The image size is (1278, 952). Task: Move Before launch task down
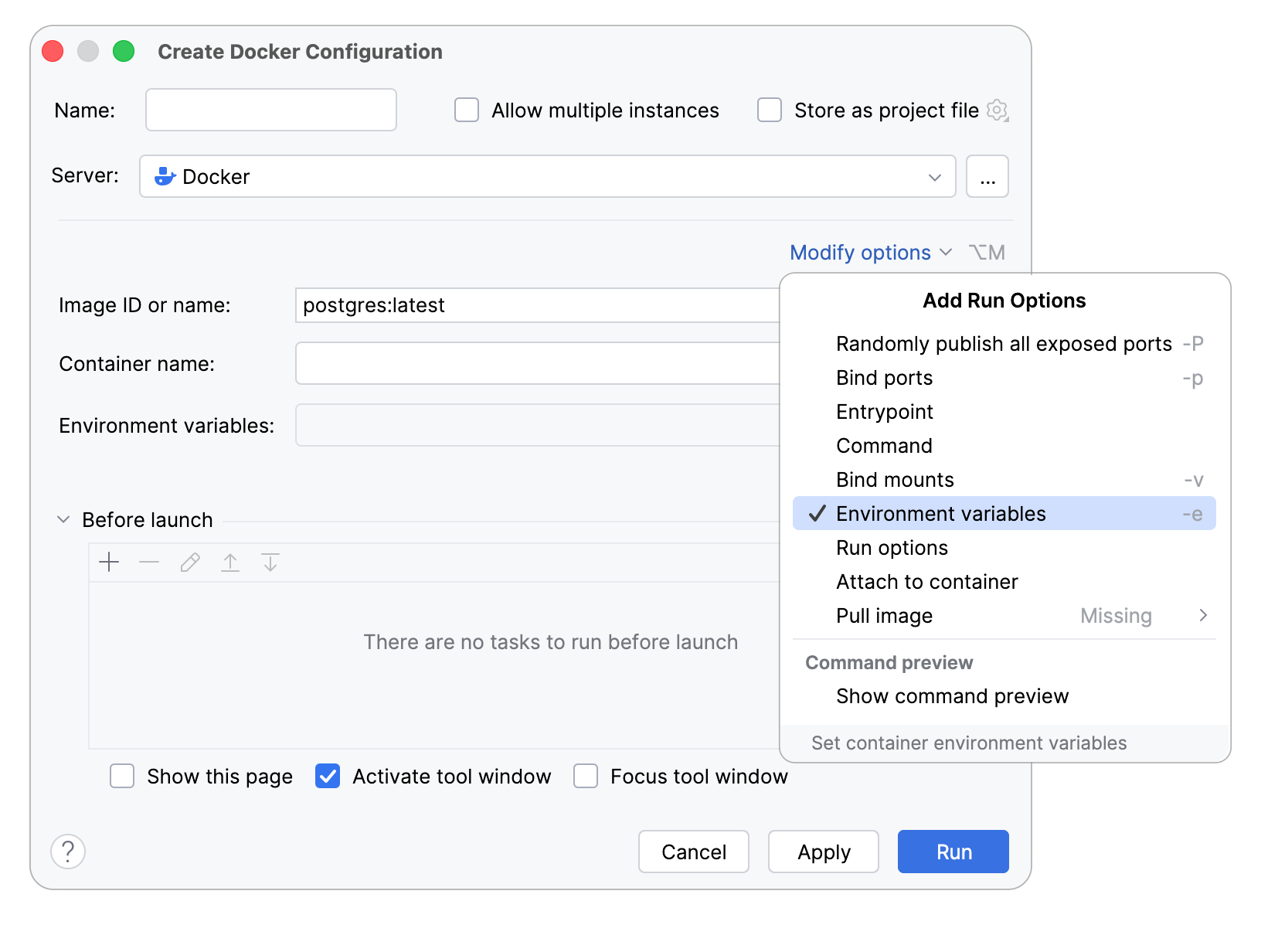[270, 563]
